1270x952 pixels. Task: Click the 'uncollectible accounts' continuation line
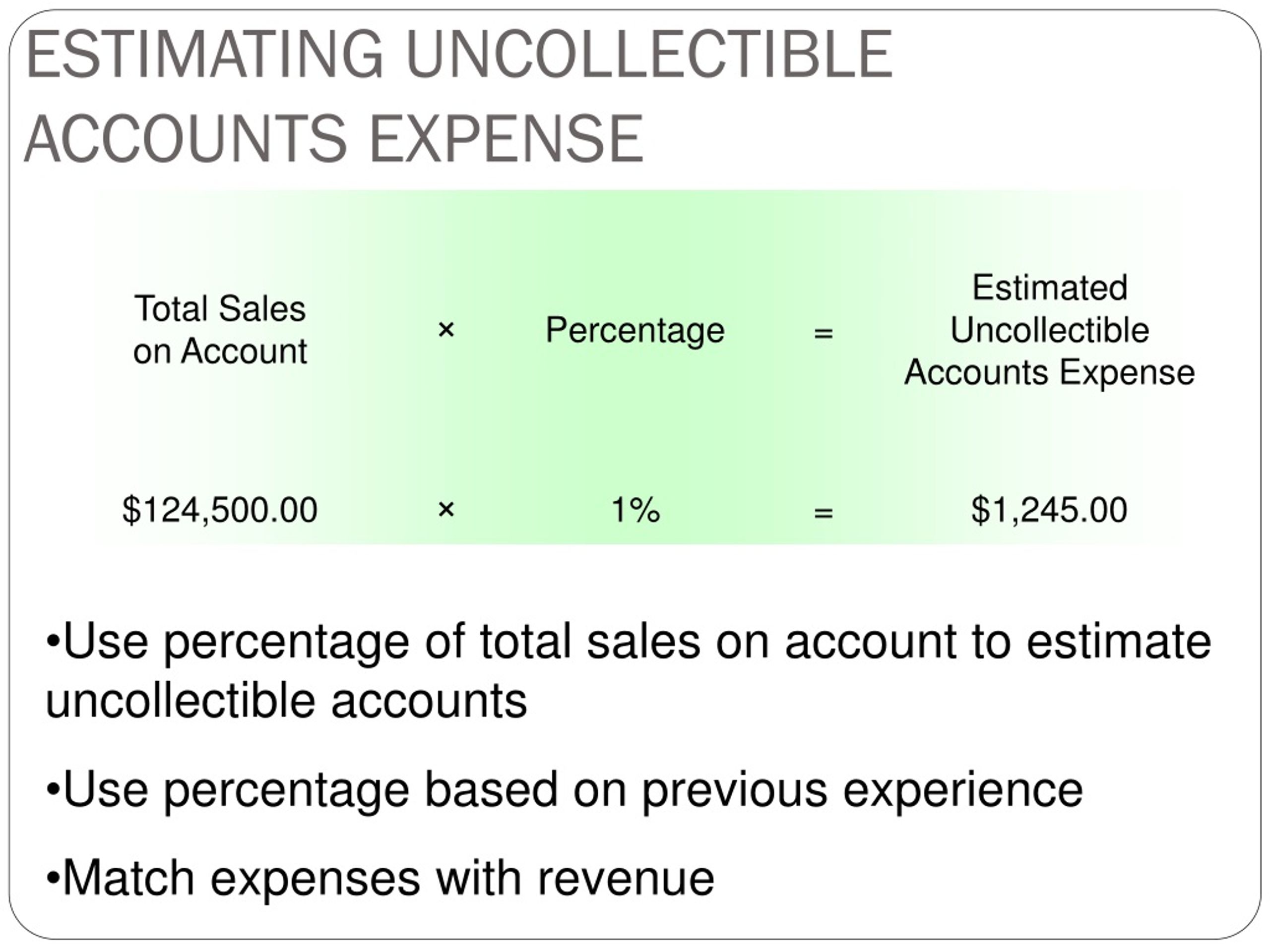point(286,701)
